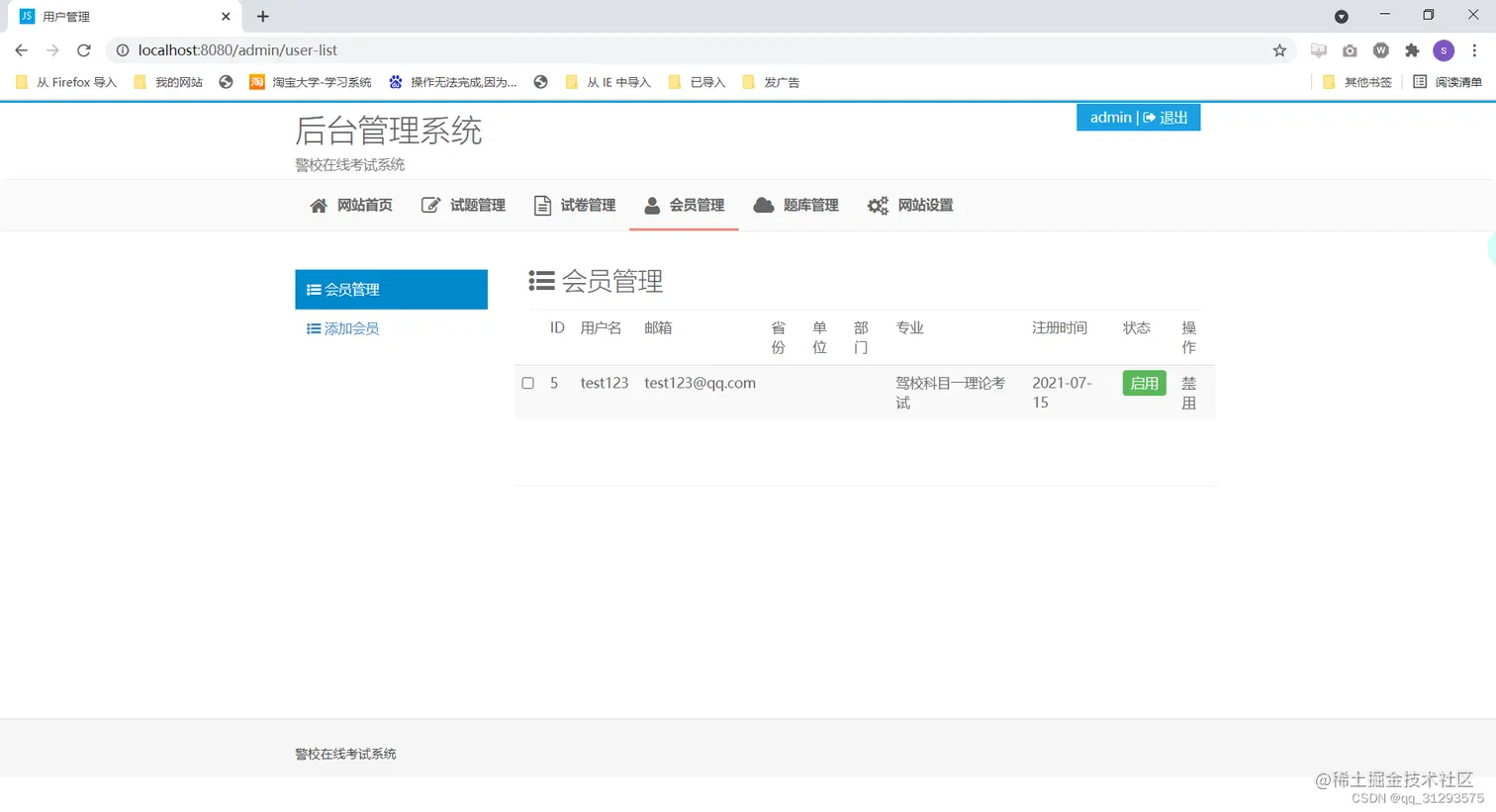Viewport: 1496px width, 812px height.
Task: Open 网站首页 navigation item
Action: (351, 206)
